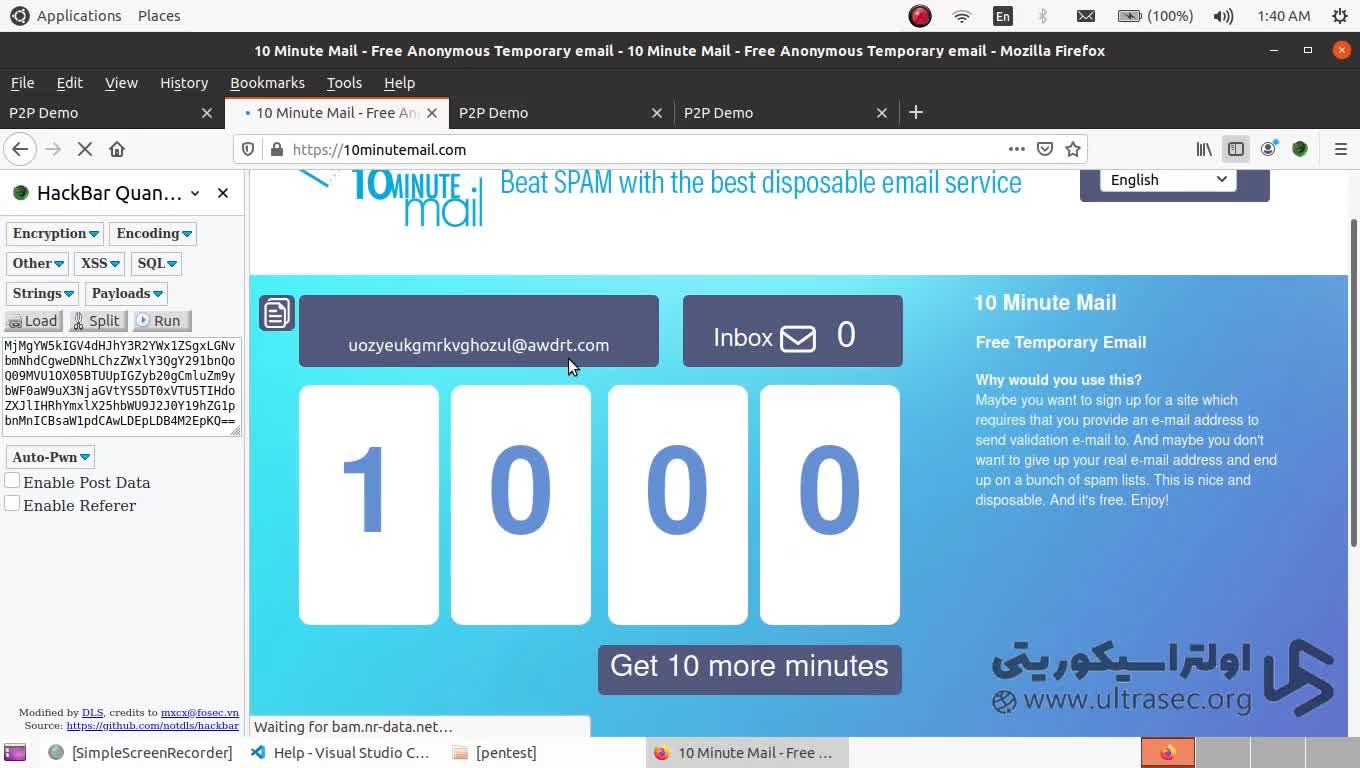Click Get 10 more minutes button

[x=749, y=667]
